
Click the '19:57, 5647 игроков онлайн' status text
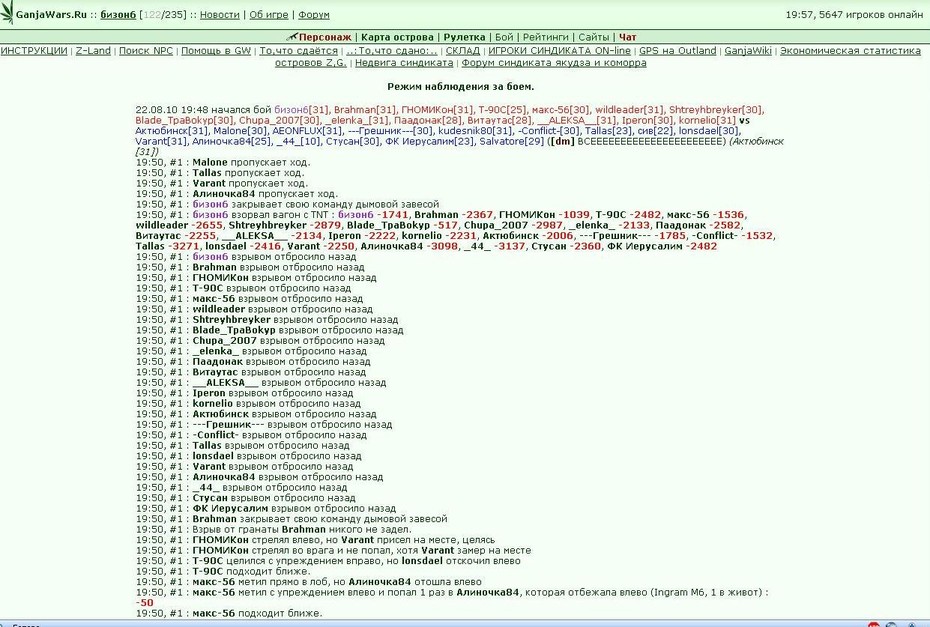[854, 15]
